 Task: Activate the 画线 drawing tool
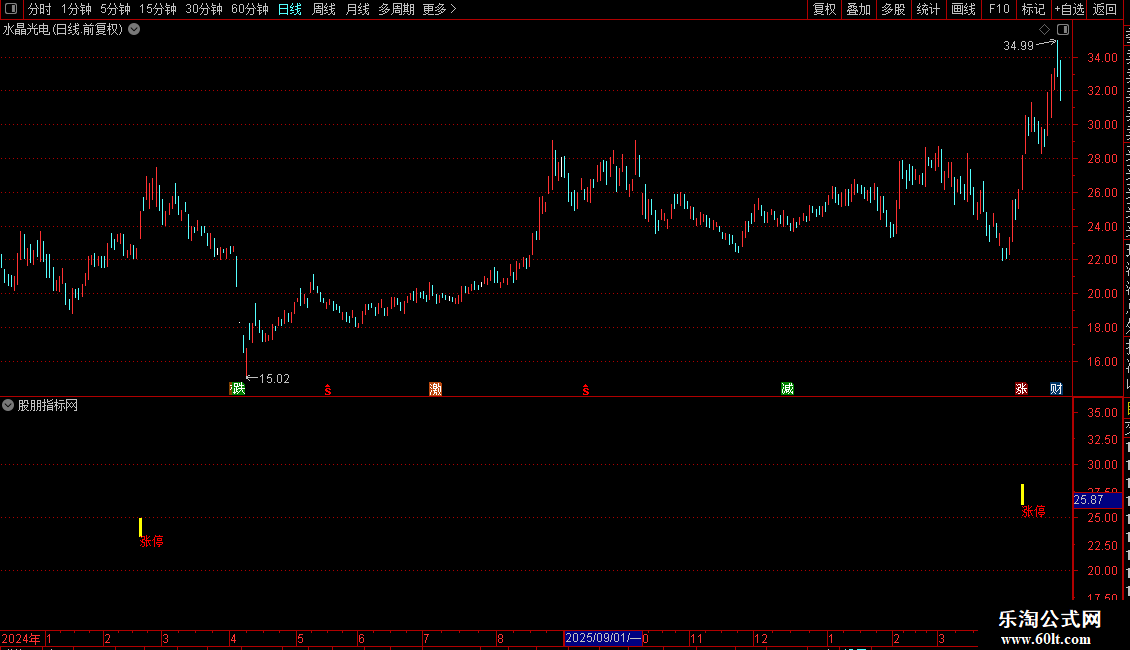coord(964,9)
